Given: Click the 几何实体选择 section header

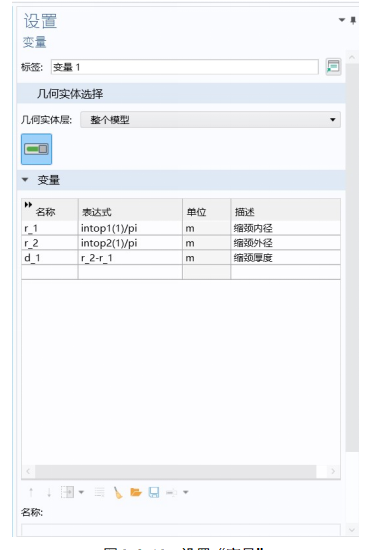Looking at the screenshot, I should (181, 94).
